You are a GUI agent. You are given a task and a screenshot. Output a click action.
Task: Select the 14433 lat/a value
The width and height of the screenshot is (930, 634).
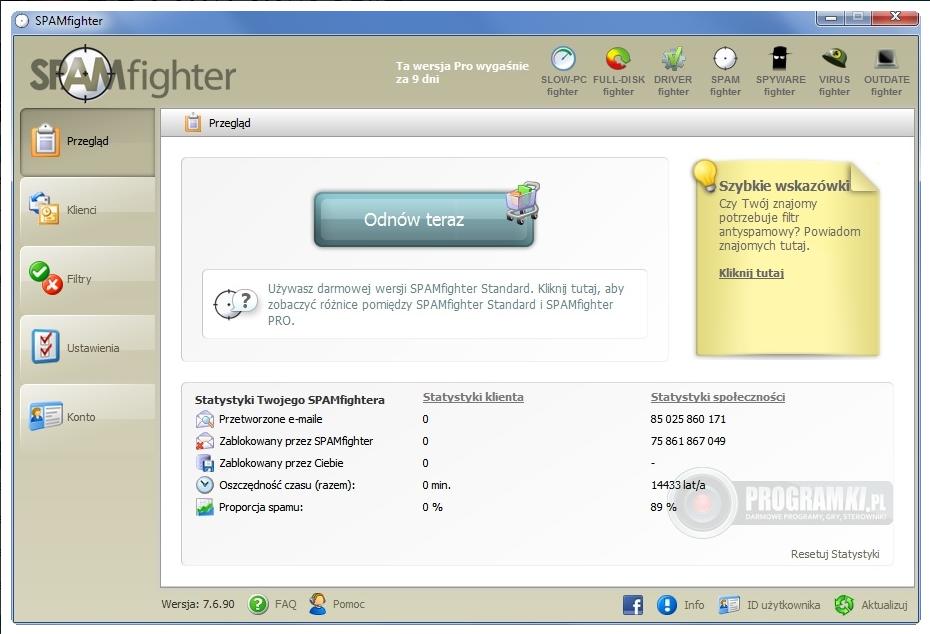[678, 485]
